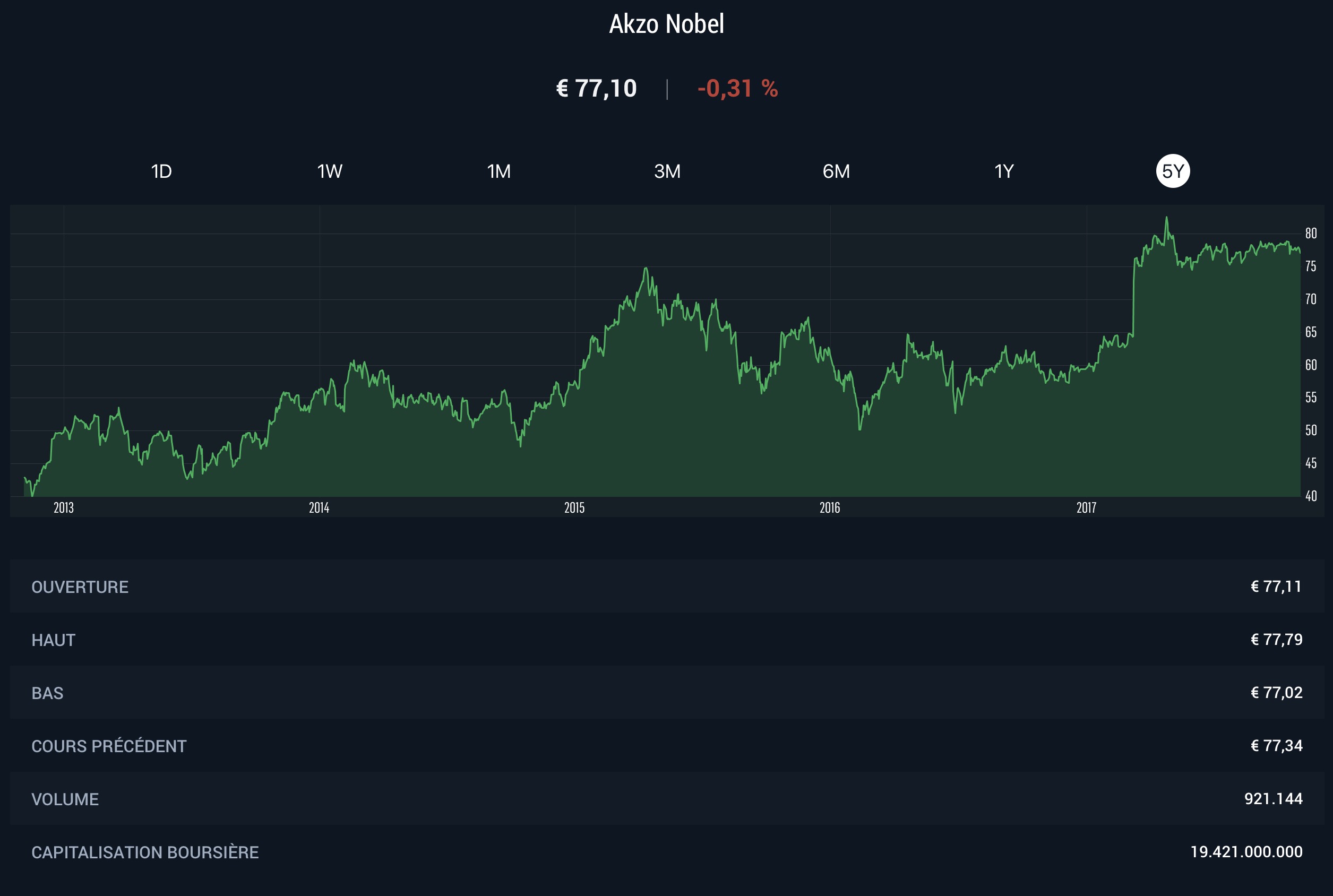Select the 6M chart period
The image size is (1333, 896).
pyautogui.click(x=836, y=171)
